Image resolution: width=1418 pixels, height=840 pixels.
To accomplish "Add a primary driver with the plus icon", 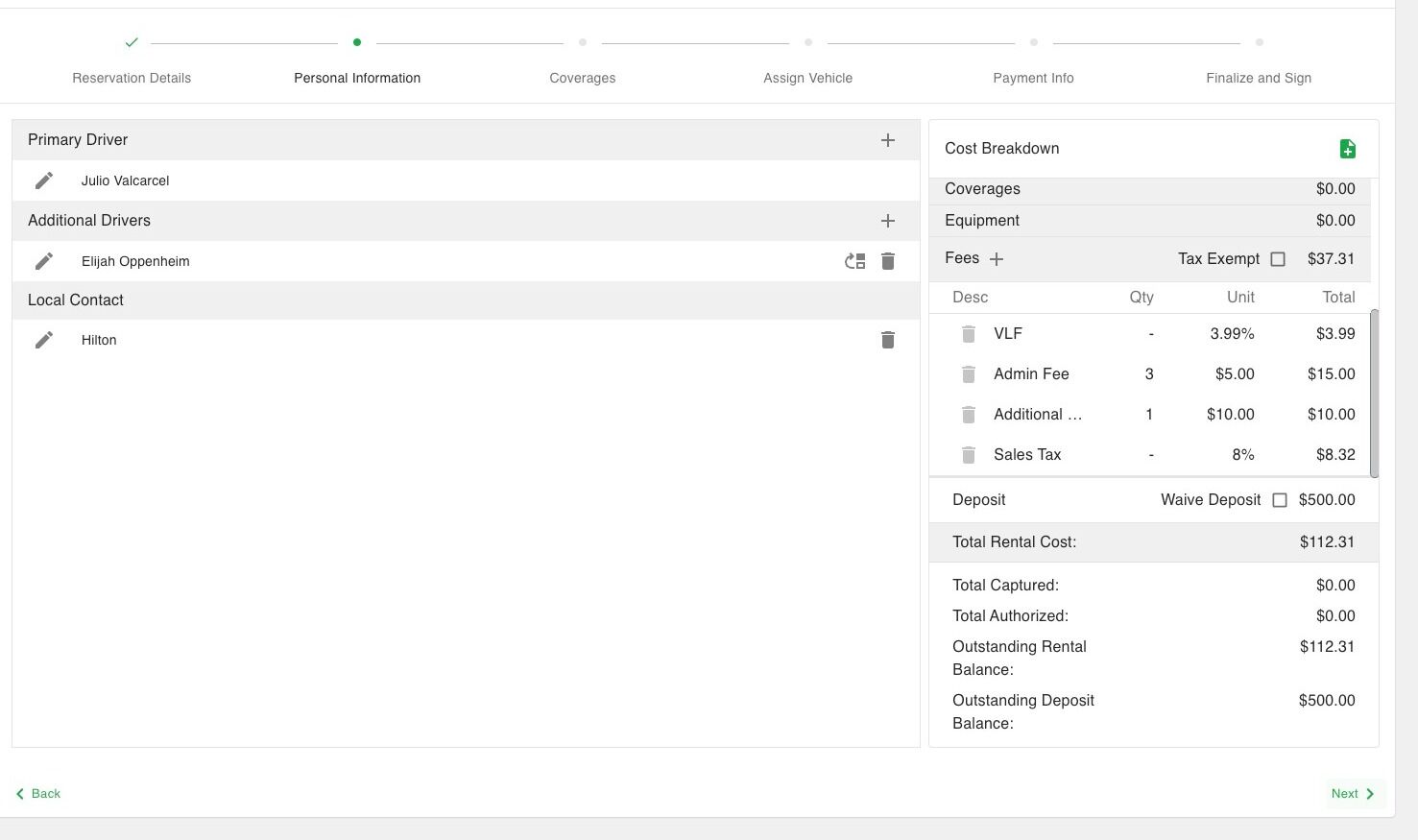I will pos(888,139).
